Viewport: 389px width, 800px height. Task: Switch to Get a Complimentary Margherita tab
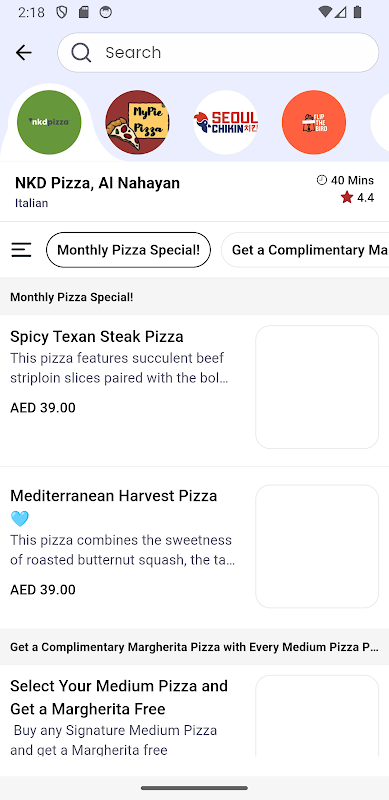click(305, 249)
